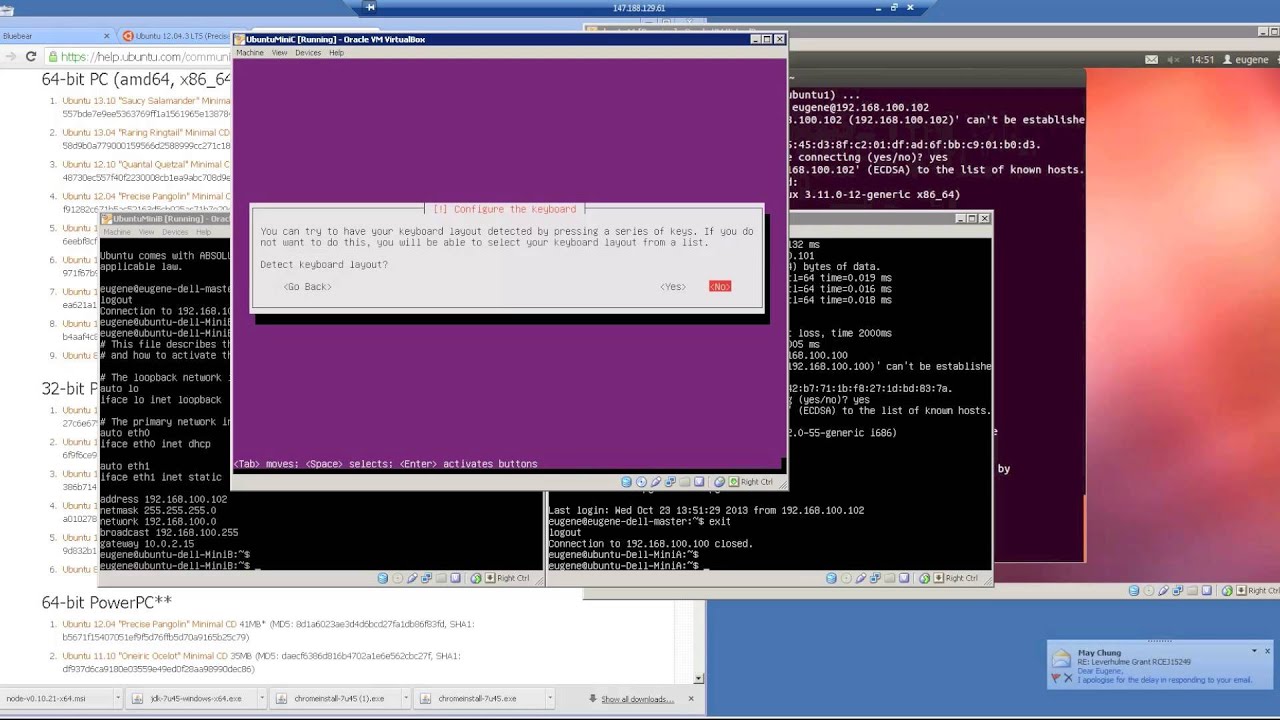Click optical drive icon in UbuntuMiniC status bar

[641, 482]
